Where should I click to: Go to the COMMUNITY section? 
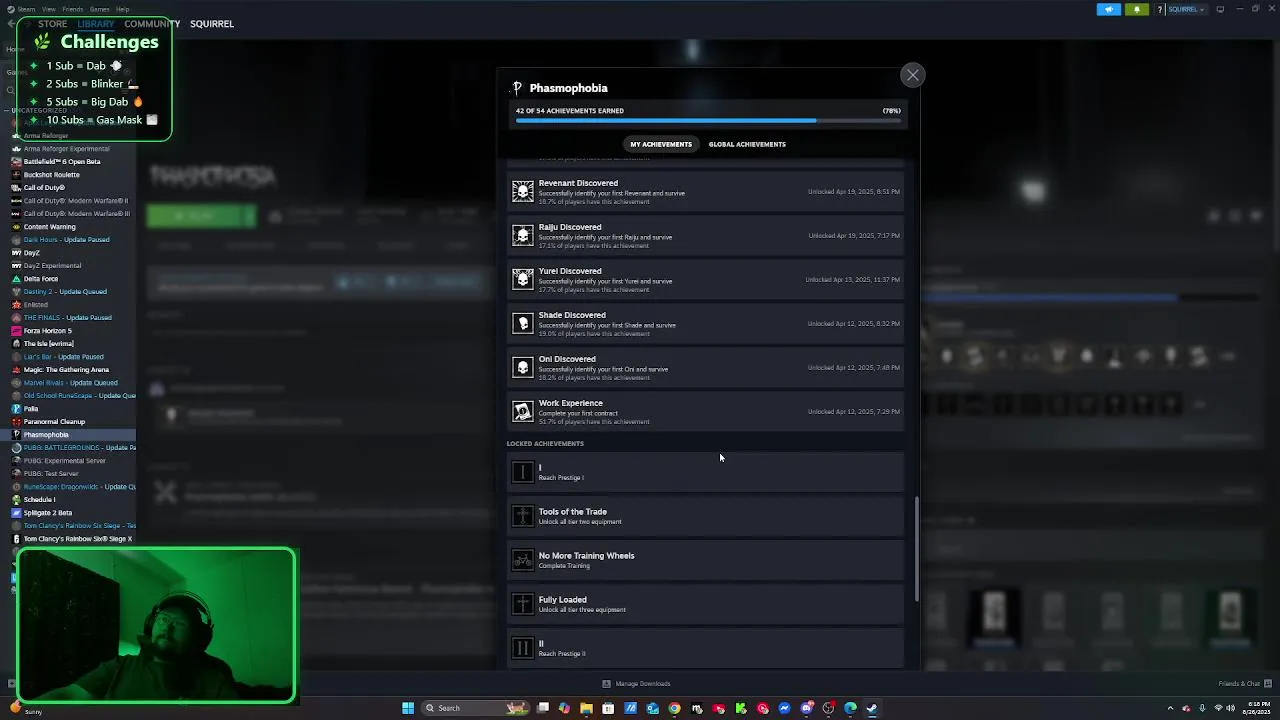pos(152,24)
